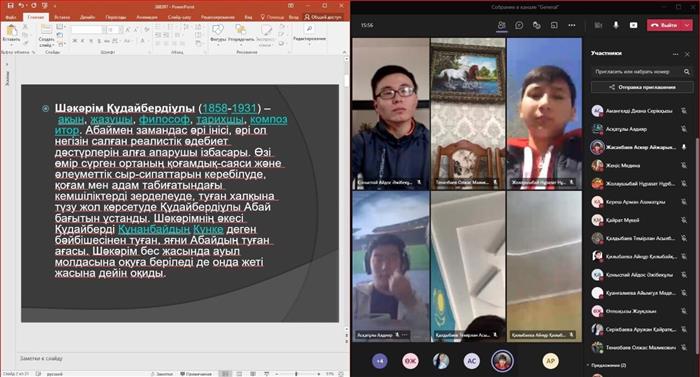Open the reactions icon in meeting toolbar

[537, 25]
